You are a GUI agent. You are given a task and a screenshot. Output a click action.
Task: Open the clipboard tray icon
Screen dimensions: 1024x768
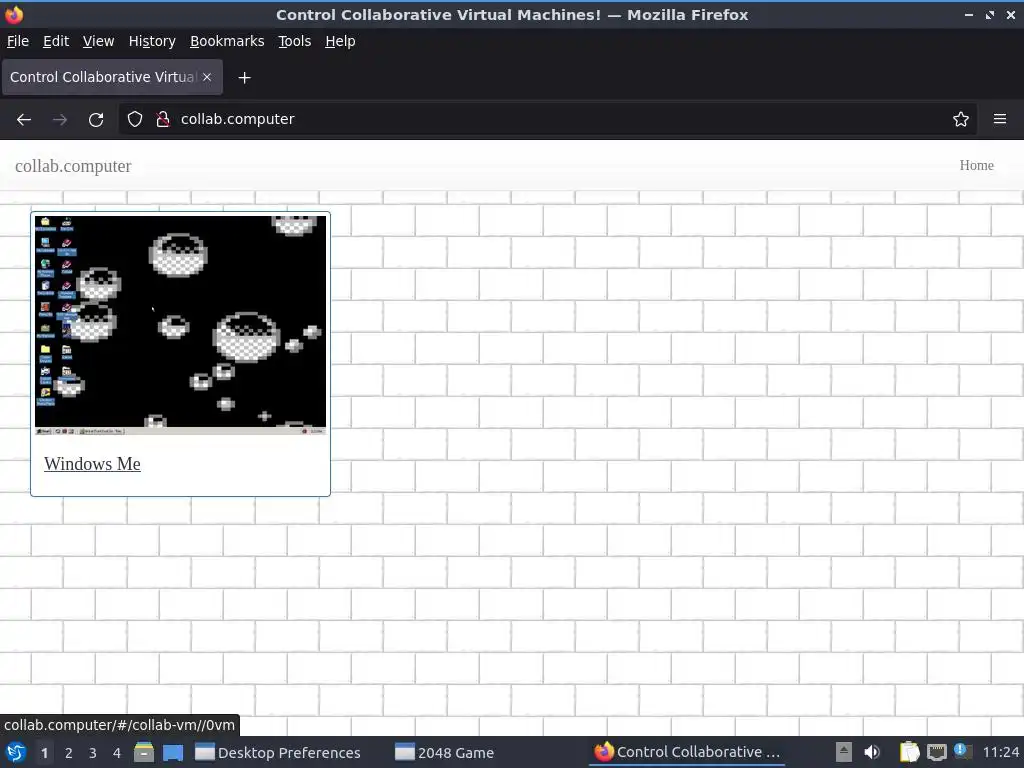click(909, 752)
